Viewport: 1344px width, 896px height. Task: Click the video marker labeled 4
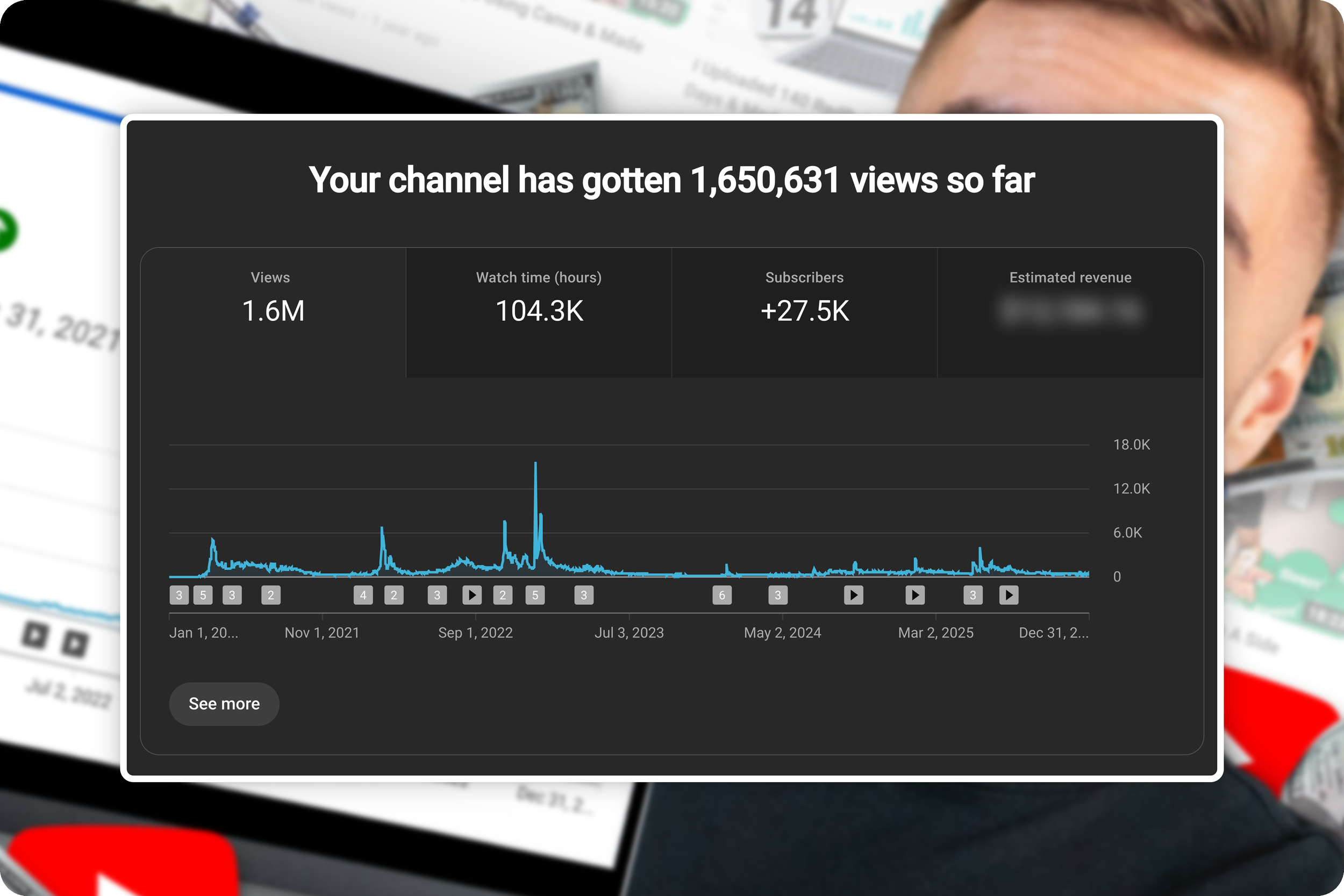coord(363,596)
